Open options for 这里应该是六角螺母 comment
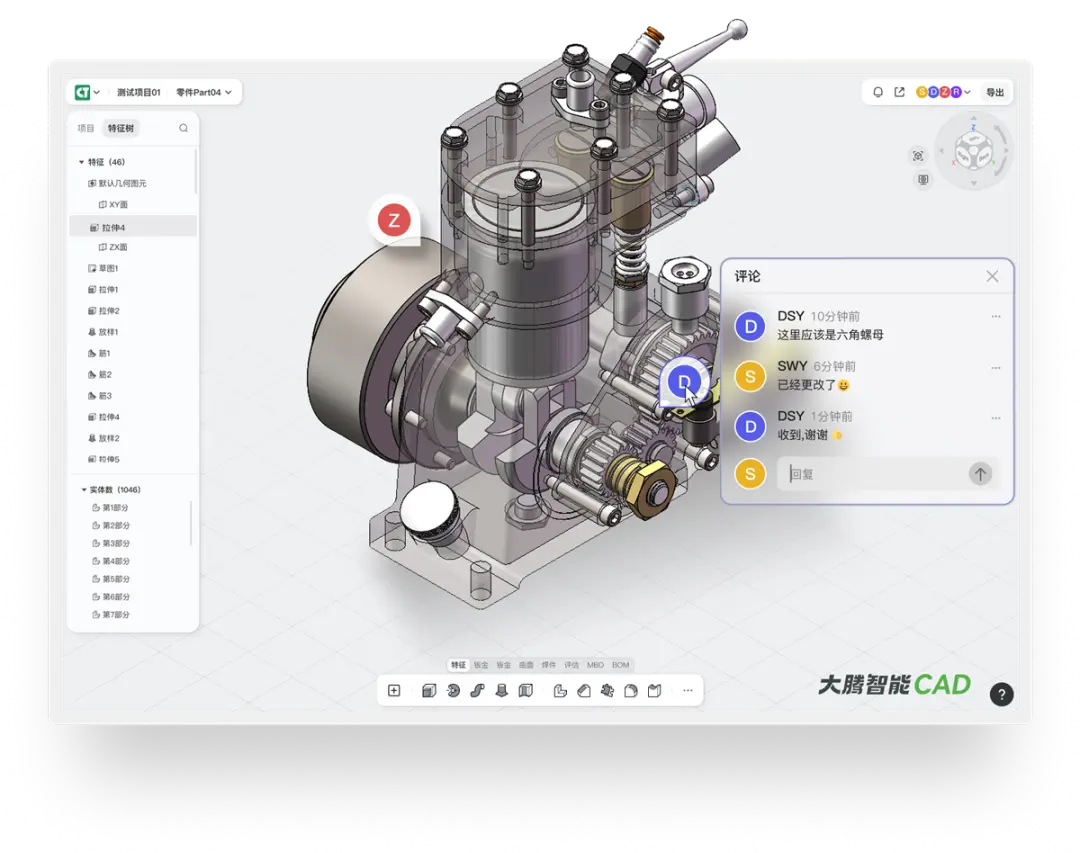 (x=996, y=316)
